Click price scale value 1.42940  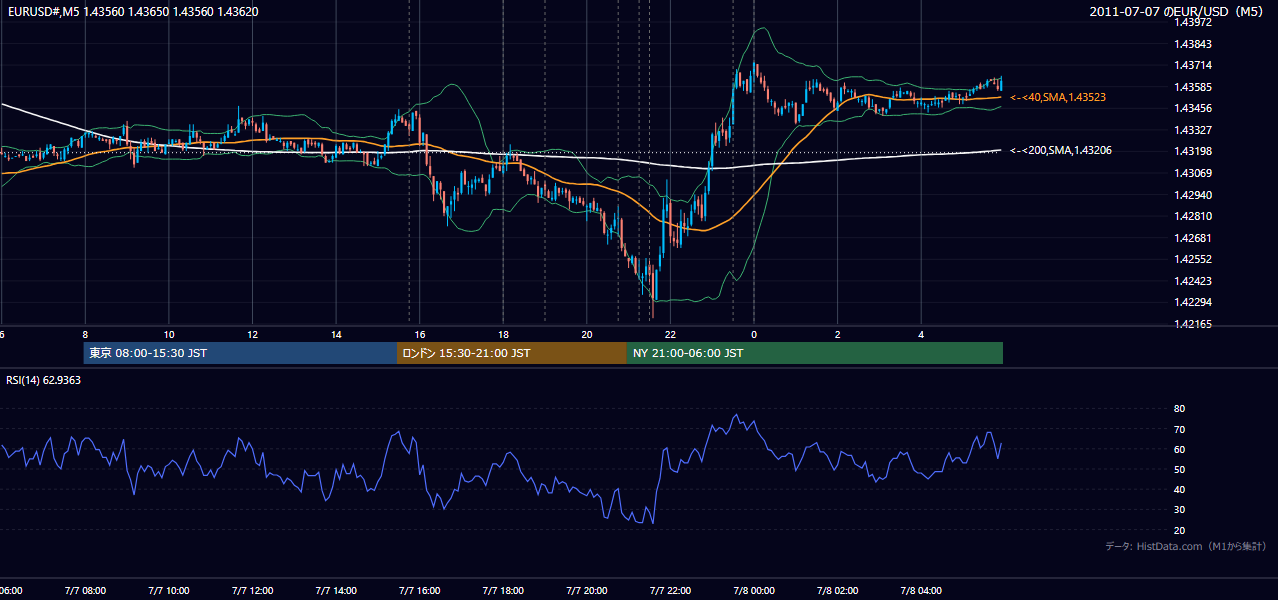click(x=1193, y=195)
